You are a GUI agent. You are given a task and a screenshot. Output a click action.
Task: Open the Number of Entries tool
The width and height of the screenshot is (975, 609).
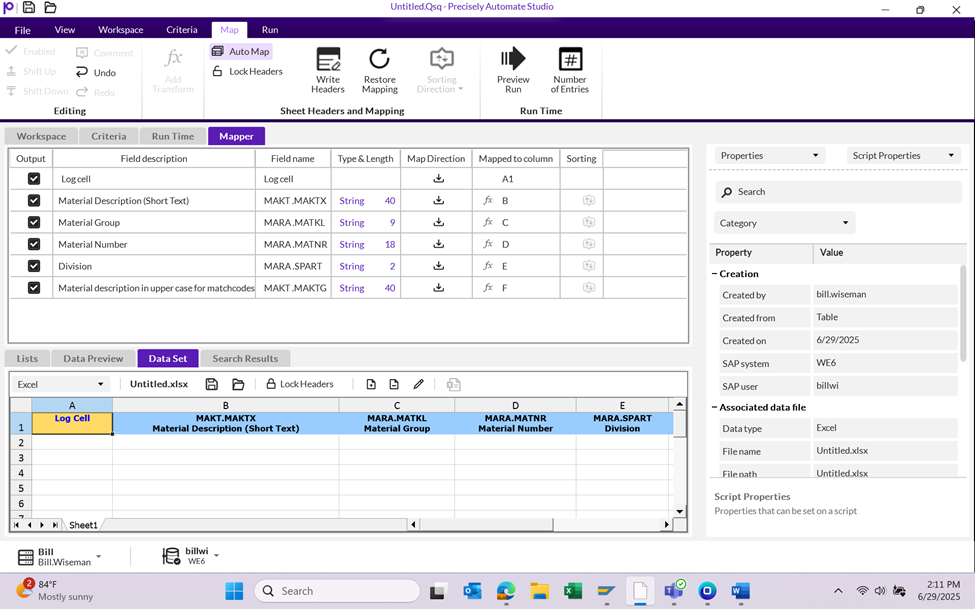tap(569, 60)
